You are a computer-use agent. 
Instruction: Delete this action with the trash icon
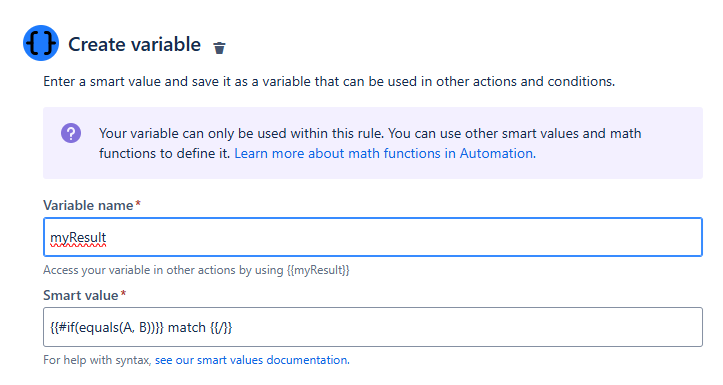(219, 47)
